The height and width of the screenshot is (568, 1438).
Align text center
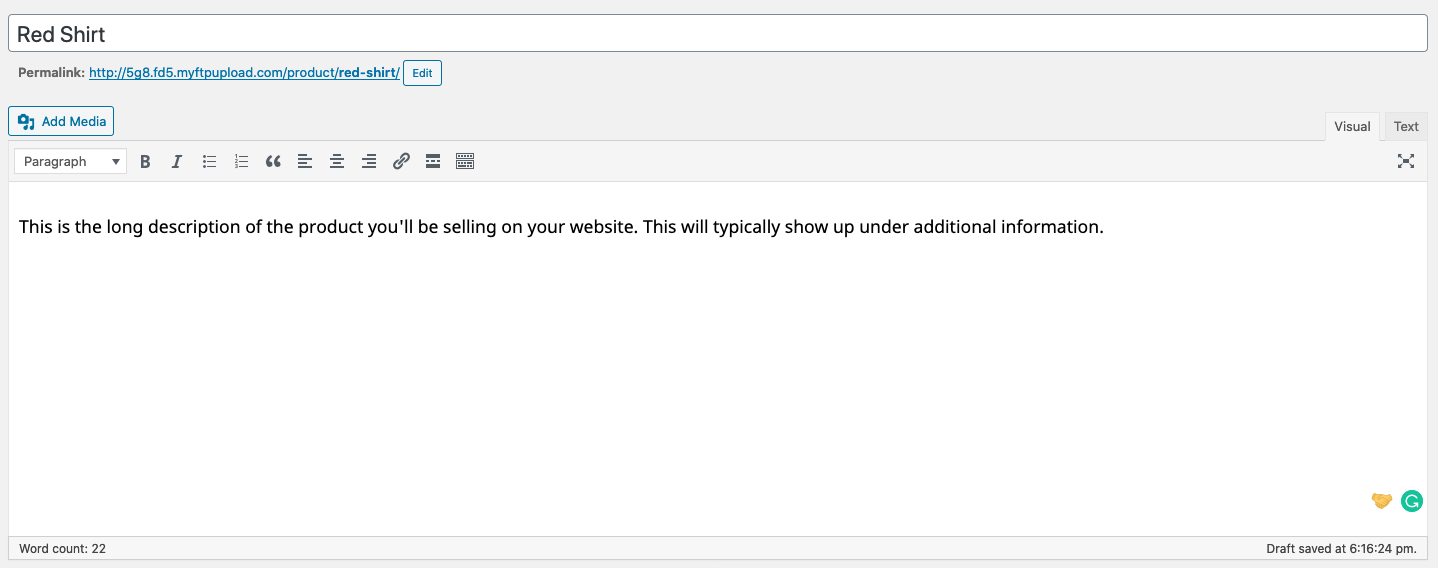[x=337, y=161]
